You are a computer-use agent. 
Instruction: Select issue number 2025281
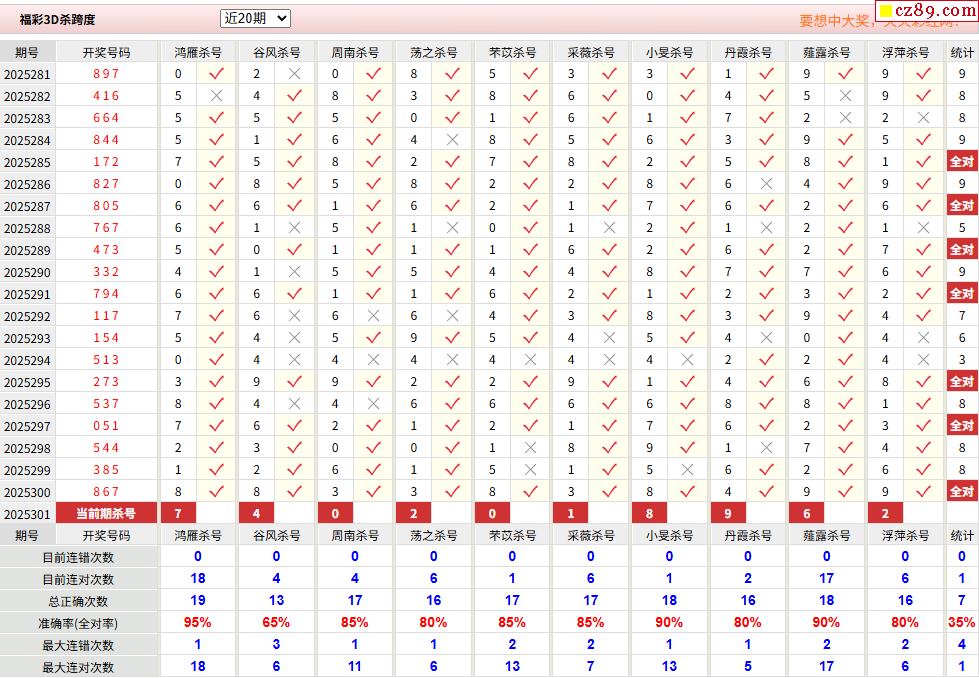pyautogui.click(x=27, y=74)
